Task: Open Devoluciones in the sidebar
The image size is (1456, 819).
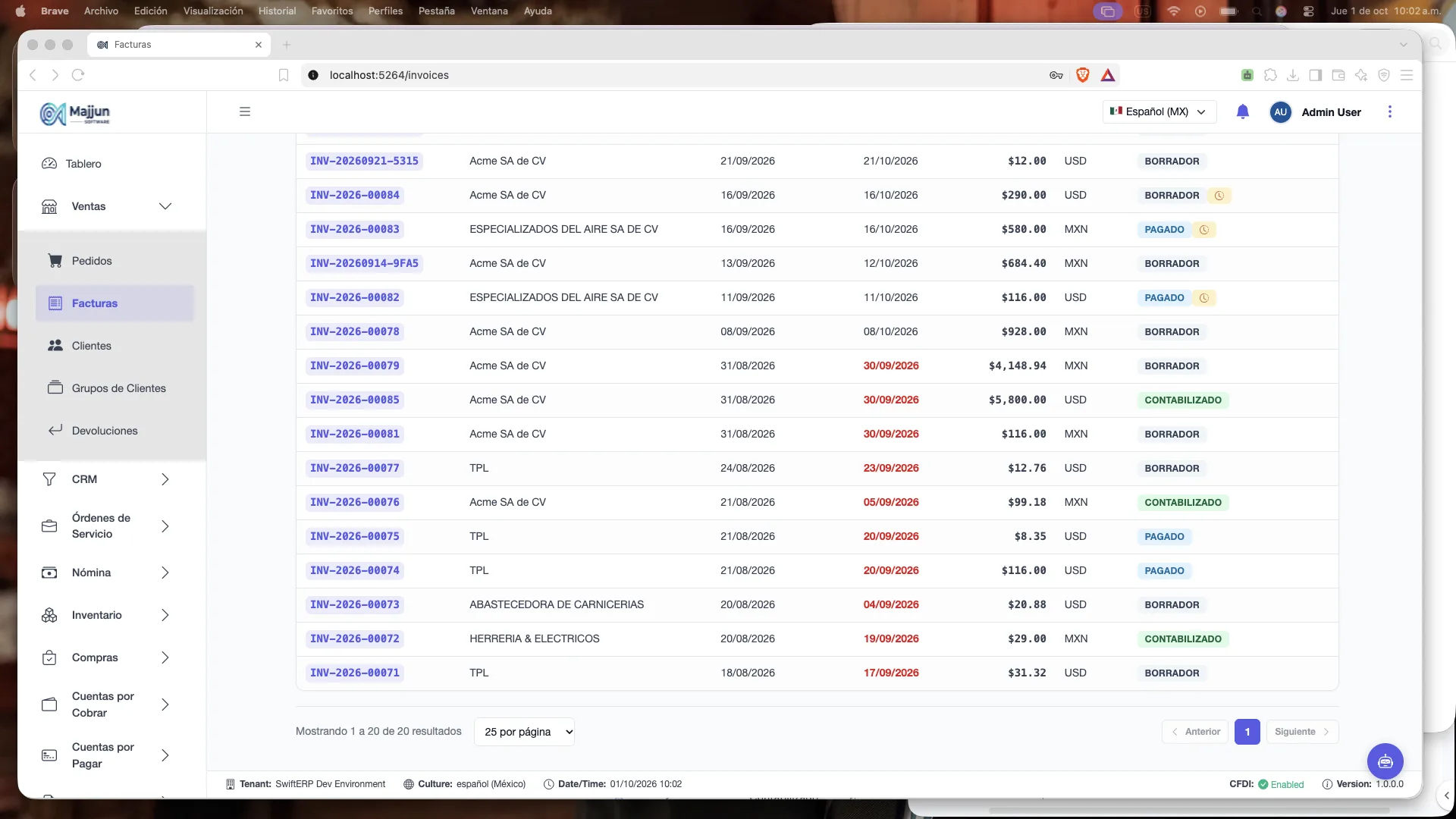Action: pyautogui.click(x=115, y=431)
